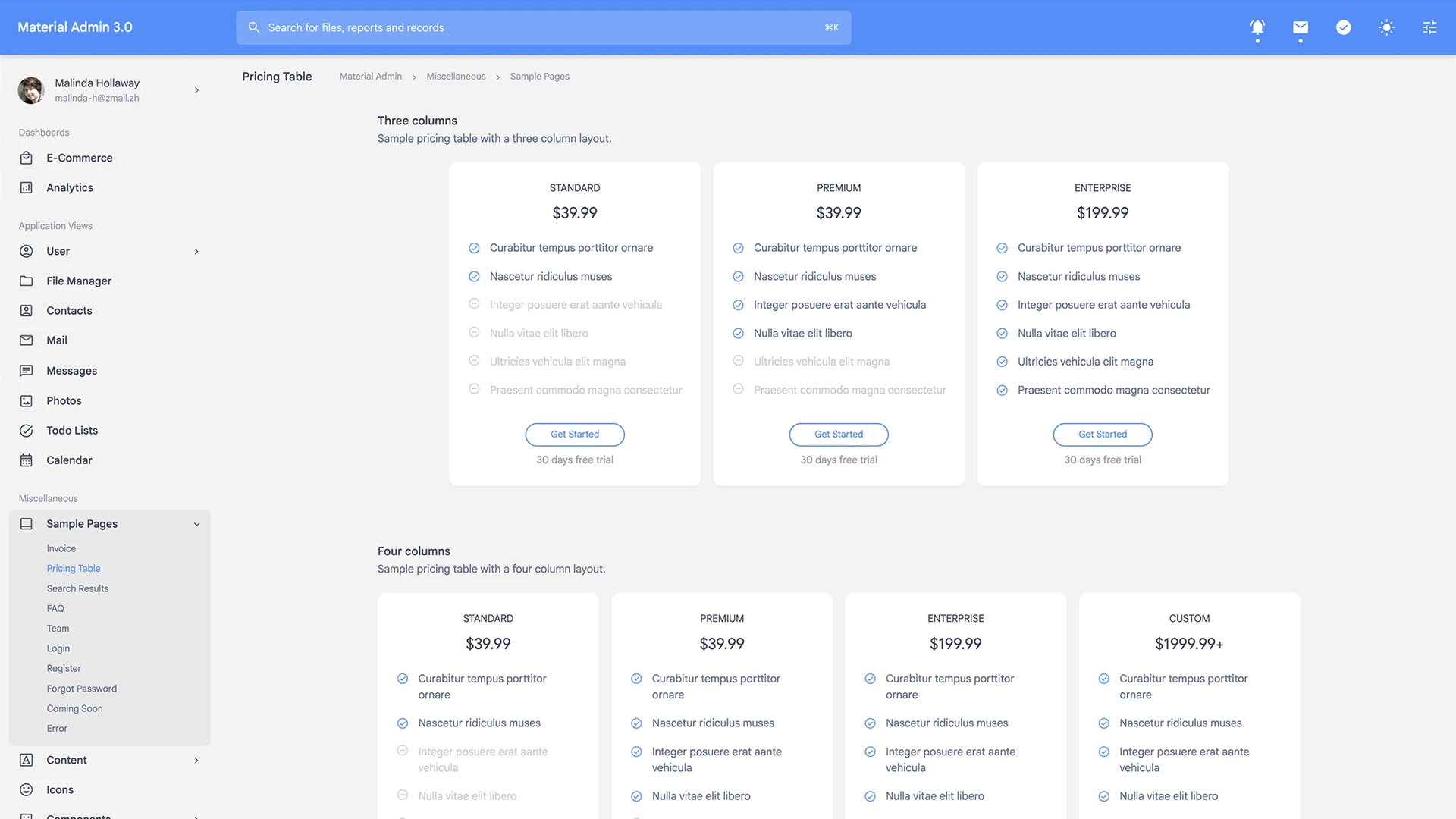1456x819 pixels.
Task: Click Material Admin breadcrumb link
Action: coord(371,77)
